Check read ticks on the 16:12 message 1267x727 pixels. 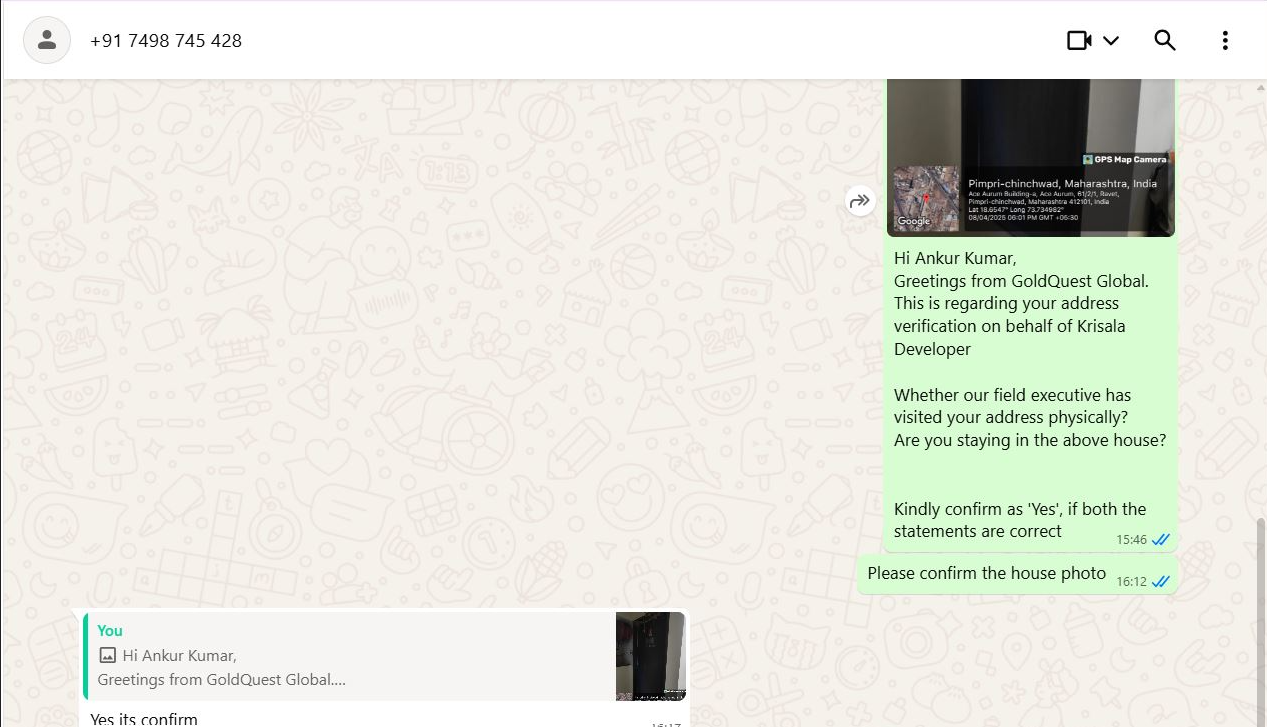[1161, 582]
